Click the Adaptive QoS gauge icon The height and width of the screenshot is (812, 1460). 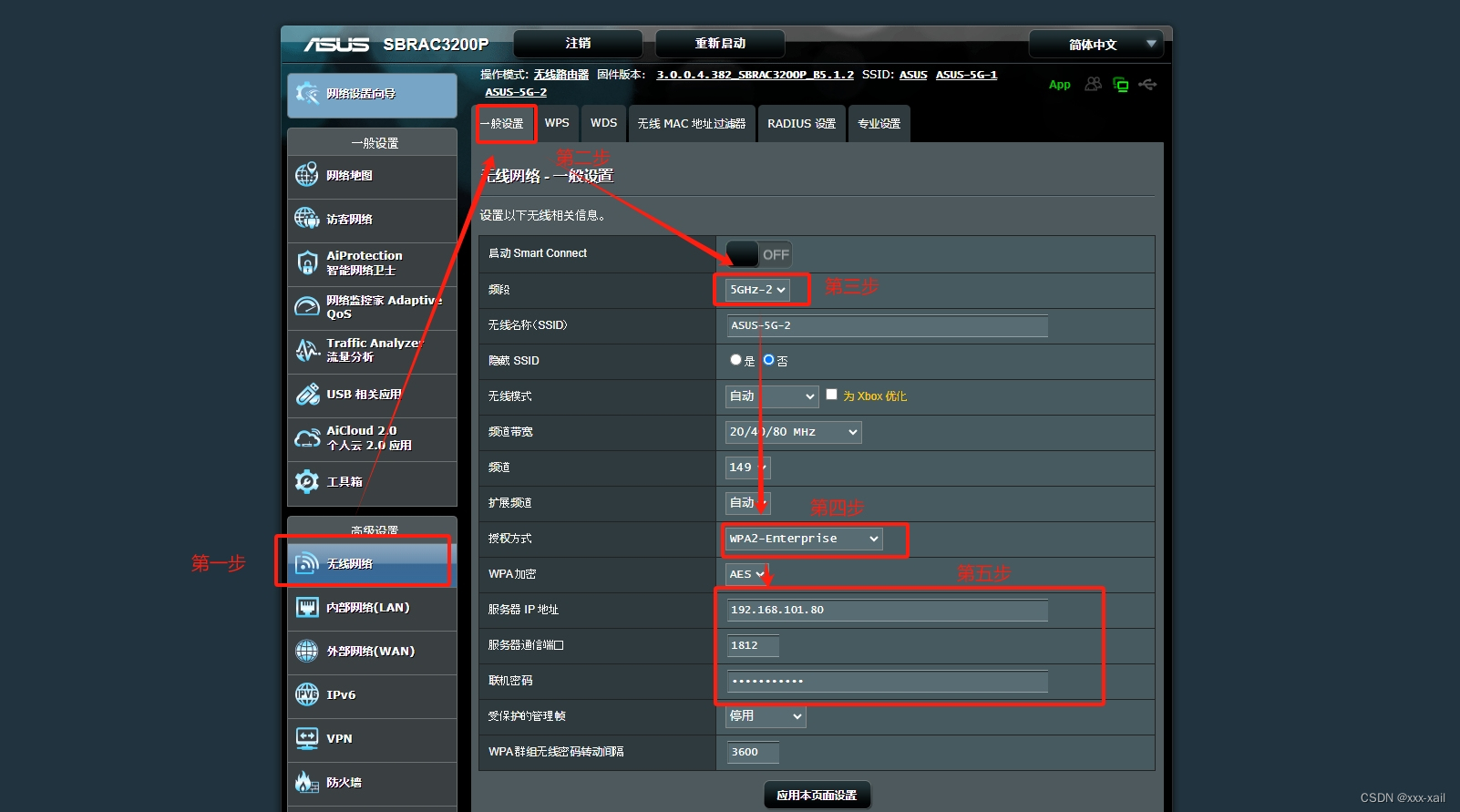(307, 306)
